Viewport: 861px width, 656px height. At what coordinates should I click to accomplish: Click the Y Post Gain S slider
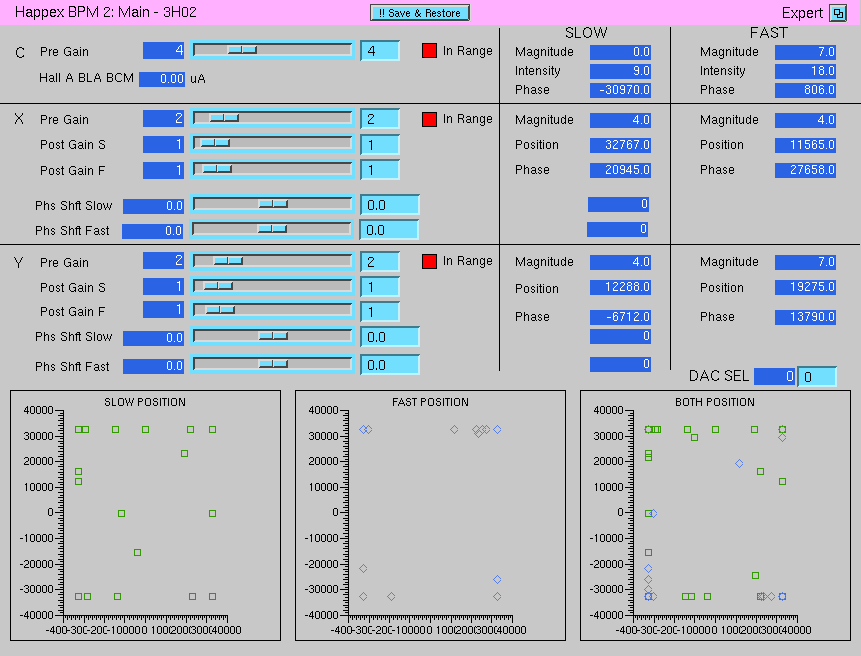click(272, 286)
